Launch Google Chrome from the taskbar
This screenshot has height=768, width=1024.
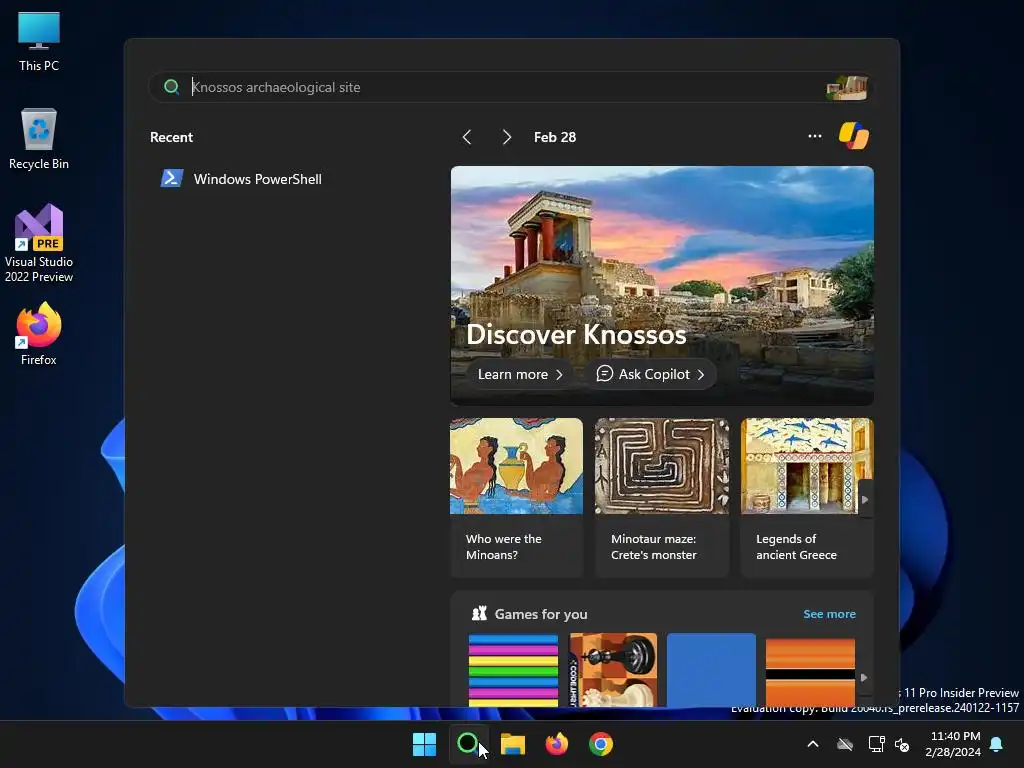(601, 744)
